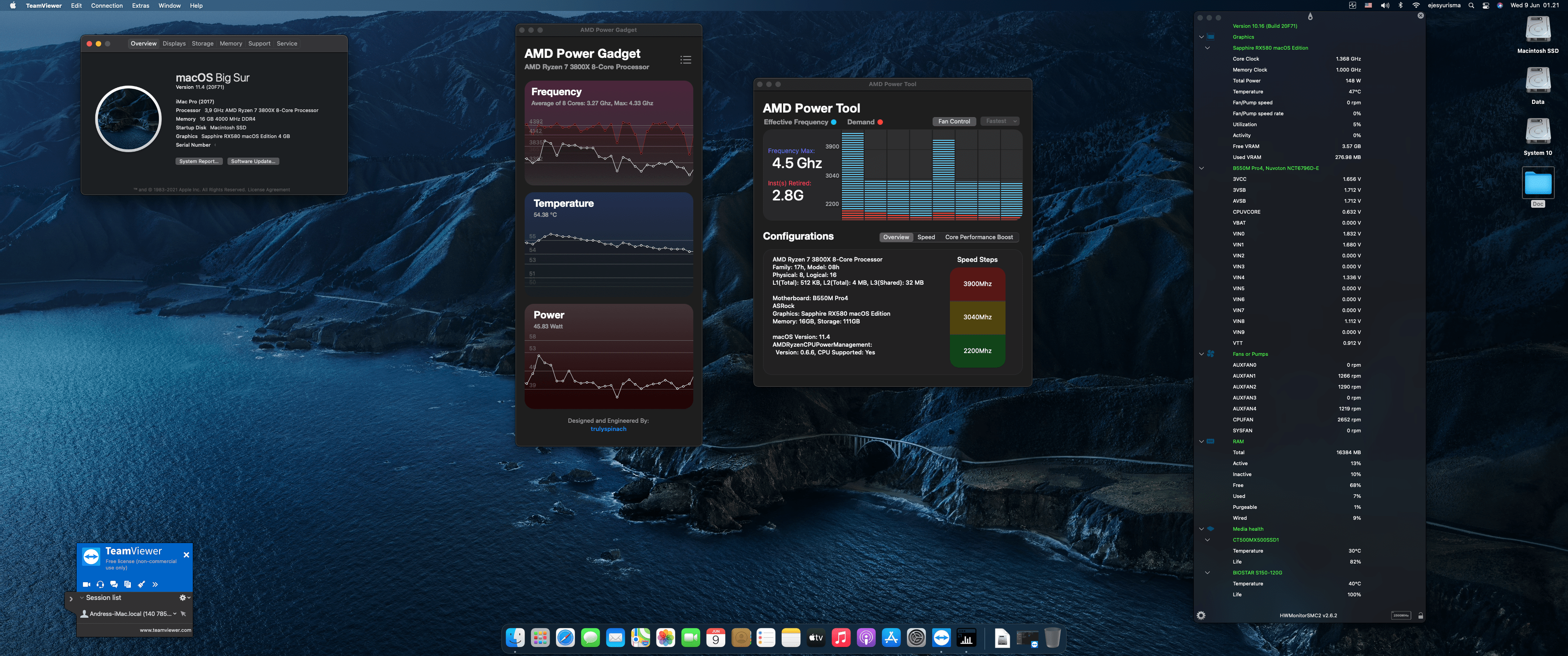Viewport: 1568px width, 656px height.
Task: Open the Fastest fan speed dropdown
Action: [x=1000, y=121]
